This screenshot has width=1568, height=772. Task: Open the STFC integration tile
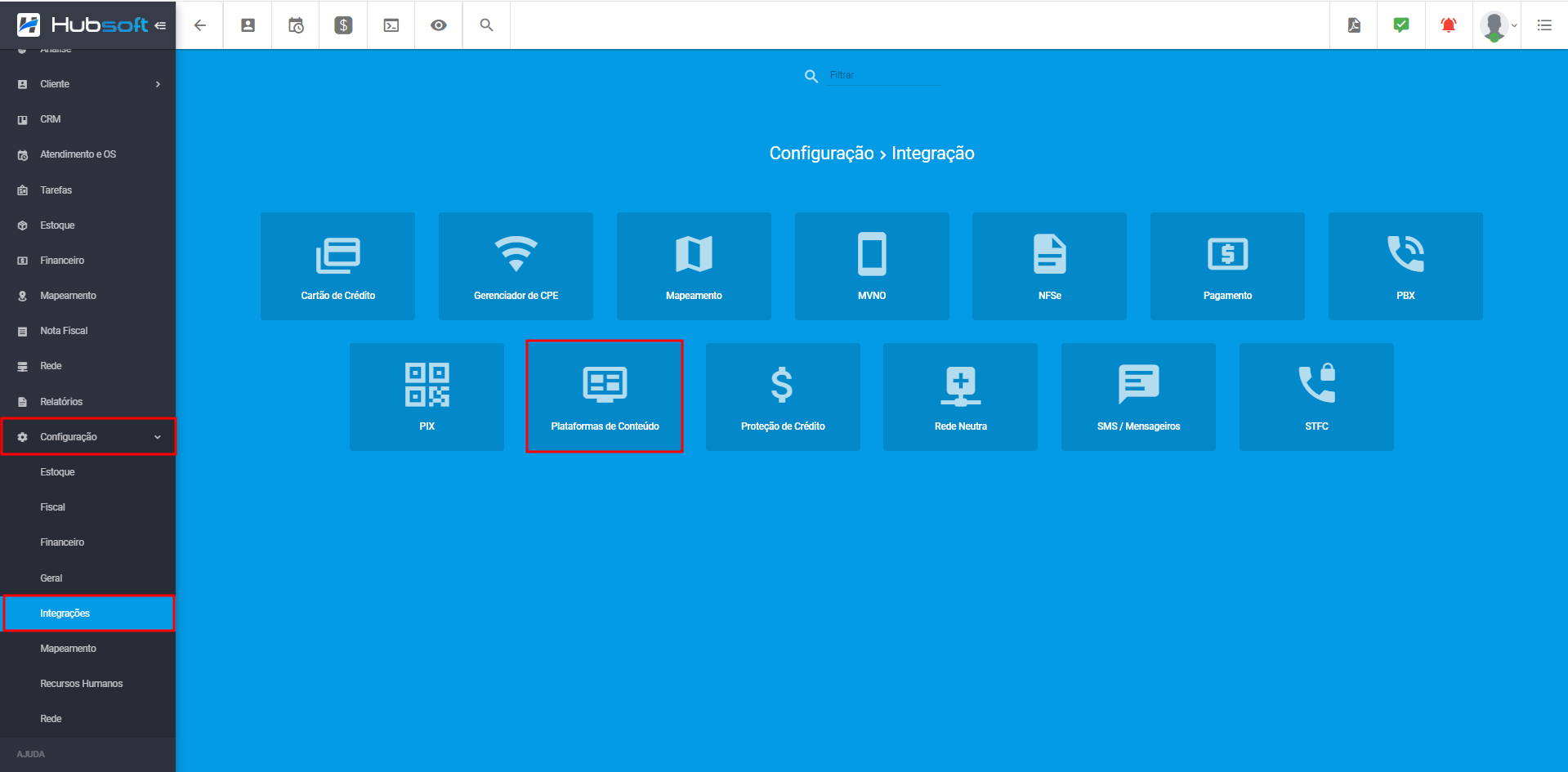pyautogui.click(x=1316, y=397)
